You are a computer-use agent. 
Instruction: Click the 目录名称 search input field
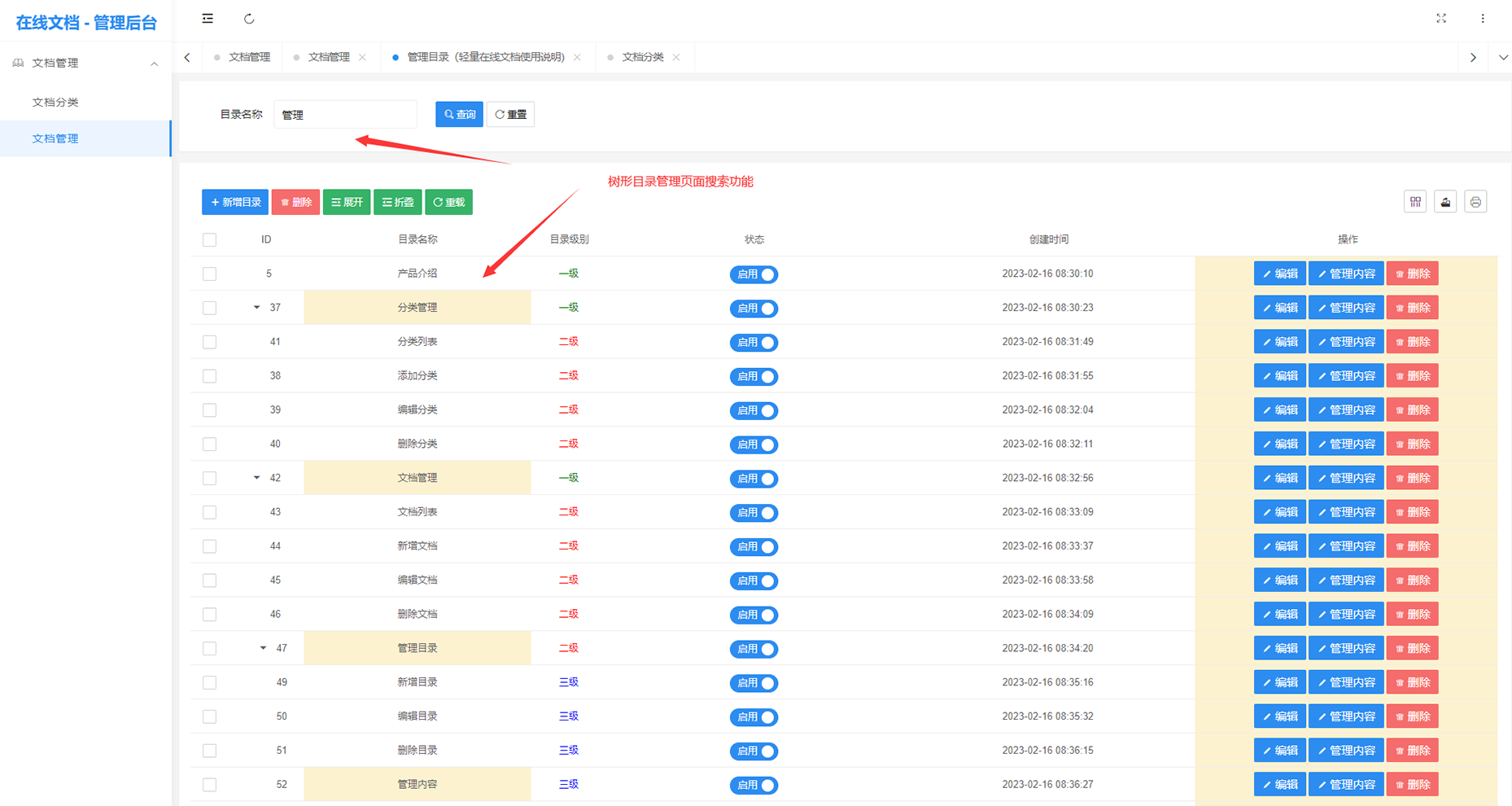345,115
